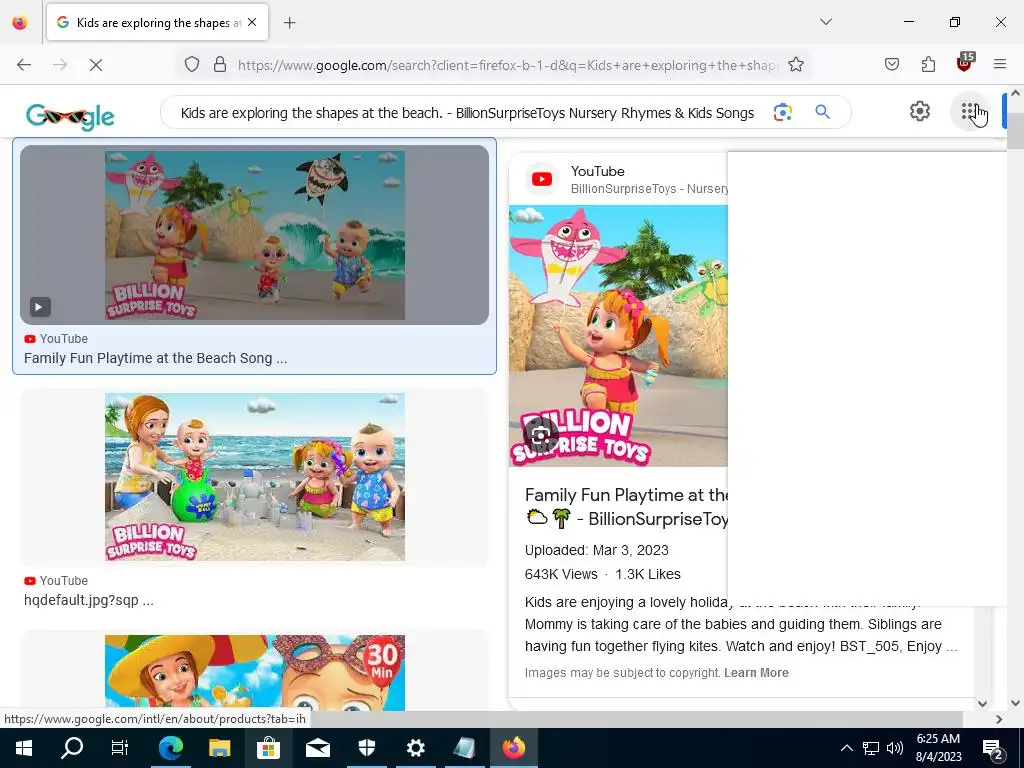Open Learn More copyright link
Viewport: 1024px width, 768px height.
coord(756,673)
